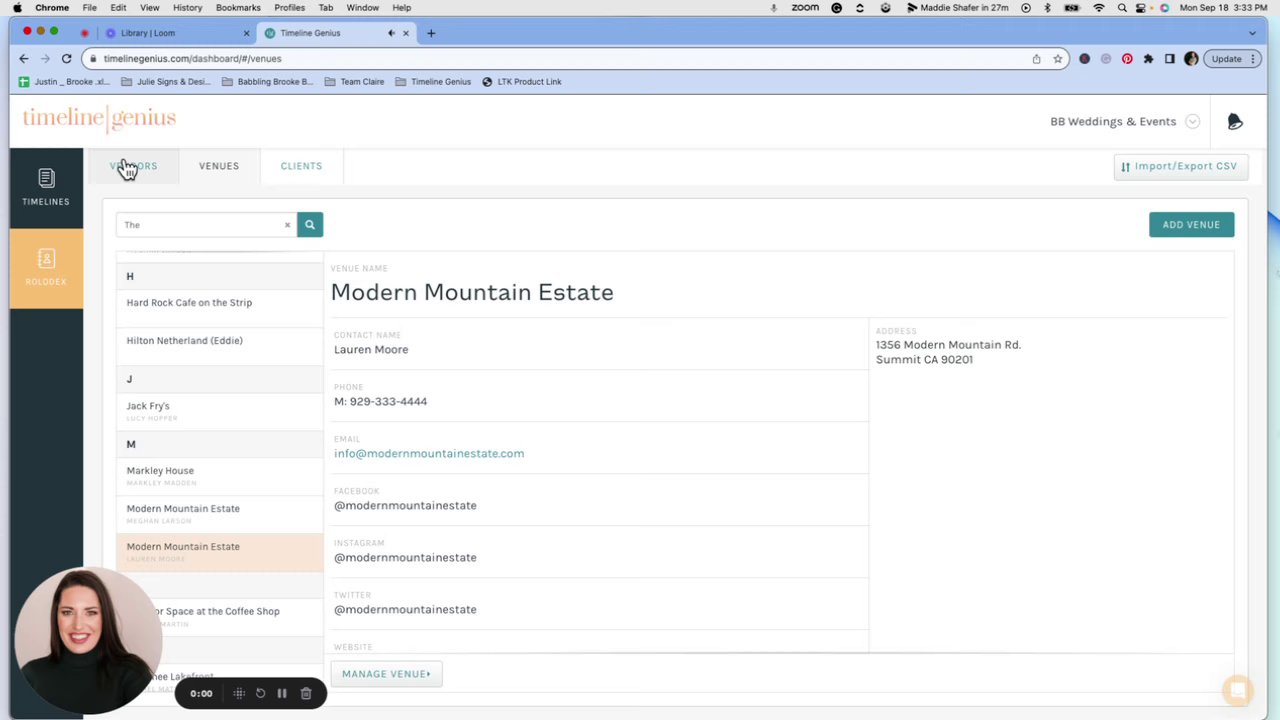Click the info@modernmountainestate.com email link

(x=429, y=453)
